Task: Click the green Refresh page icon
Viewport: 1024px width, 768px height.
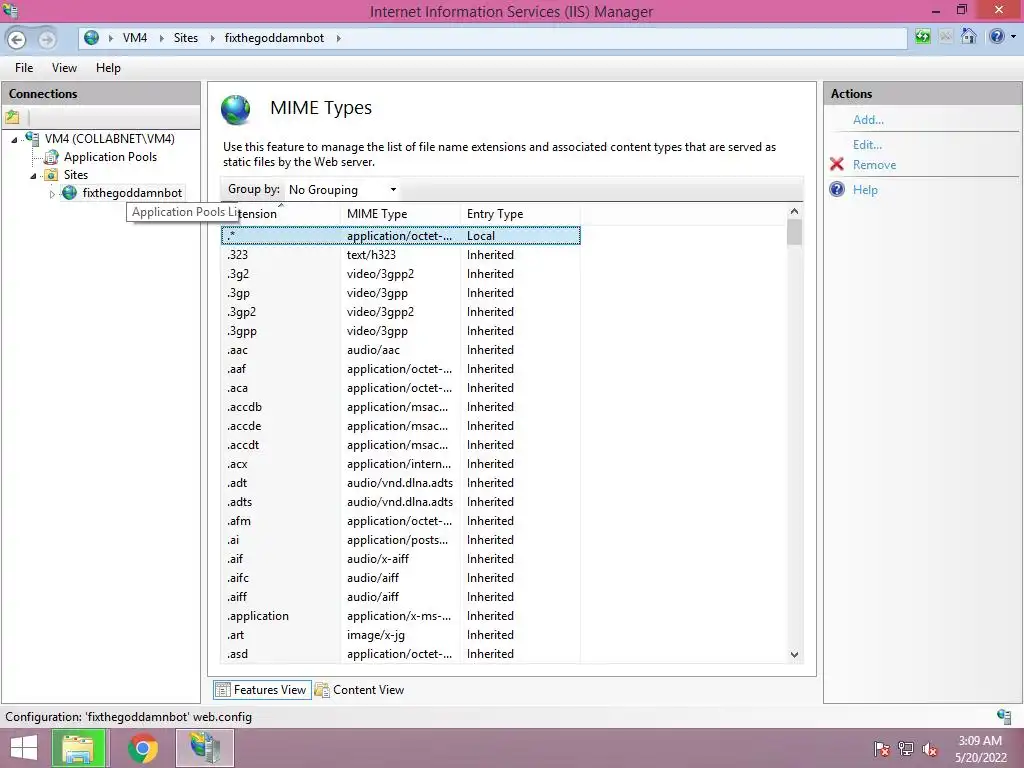Action: coord(922,37)
